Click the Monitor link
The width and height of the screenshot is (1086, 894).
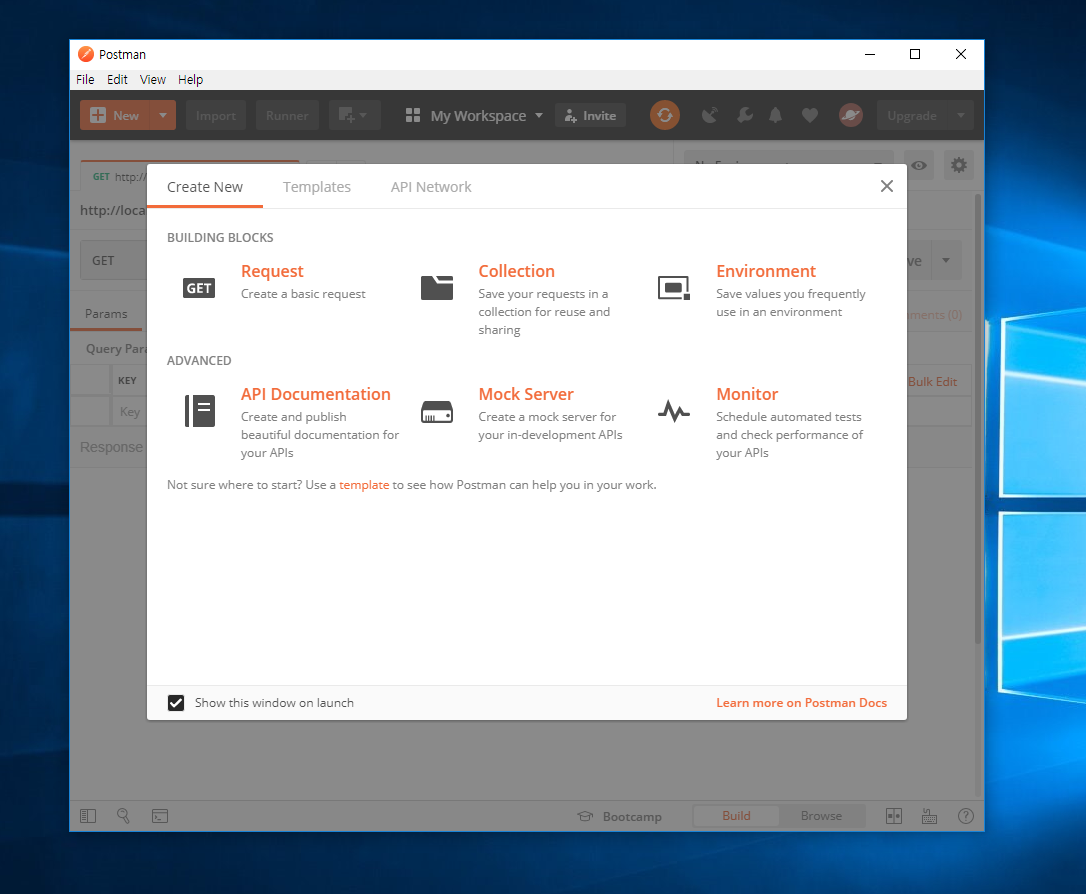tap(747, 394)
